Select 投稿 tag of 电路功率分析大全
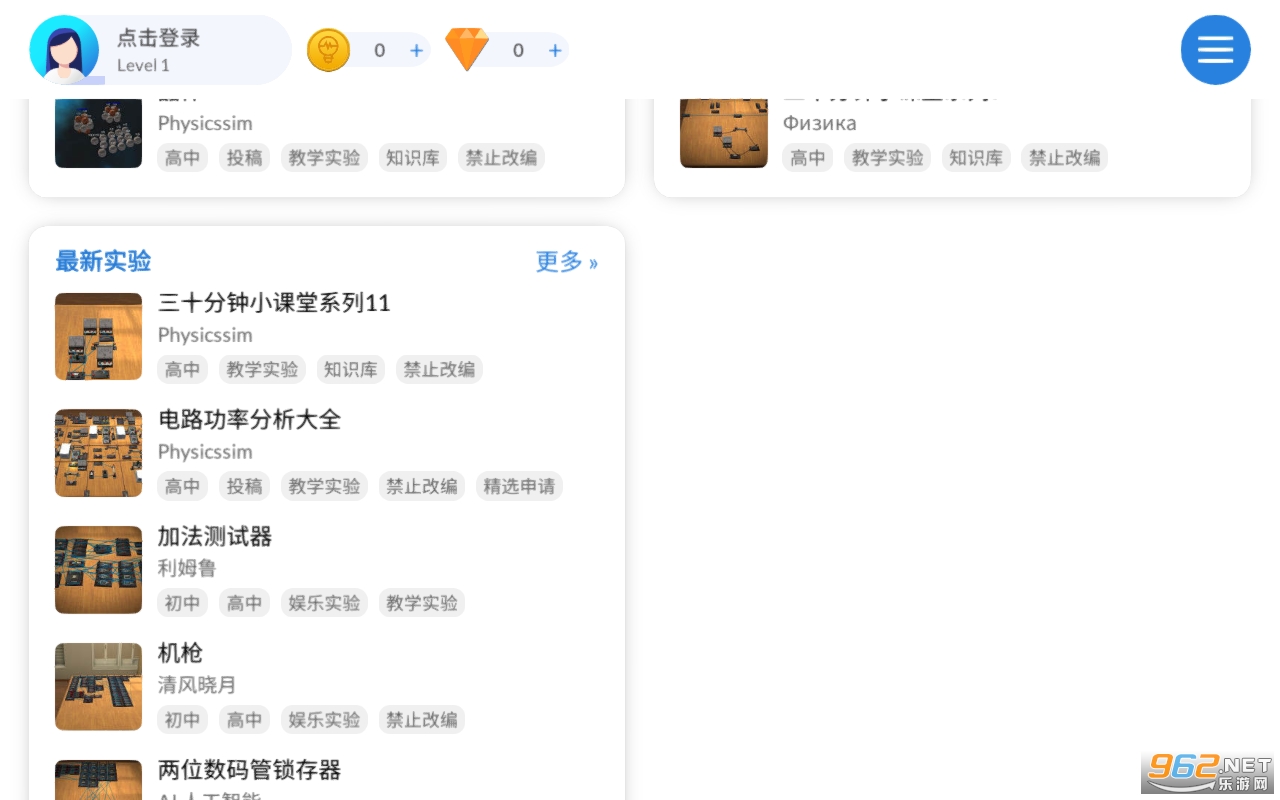The width and height of the screenshot is (1280, 800). click(x=244, y=487)
